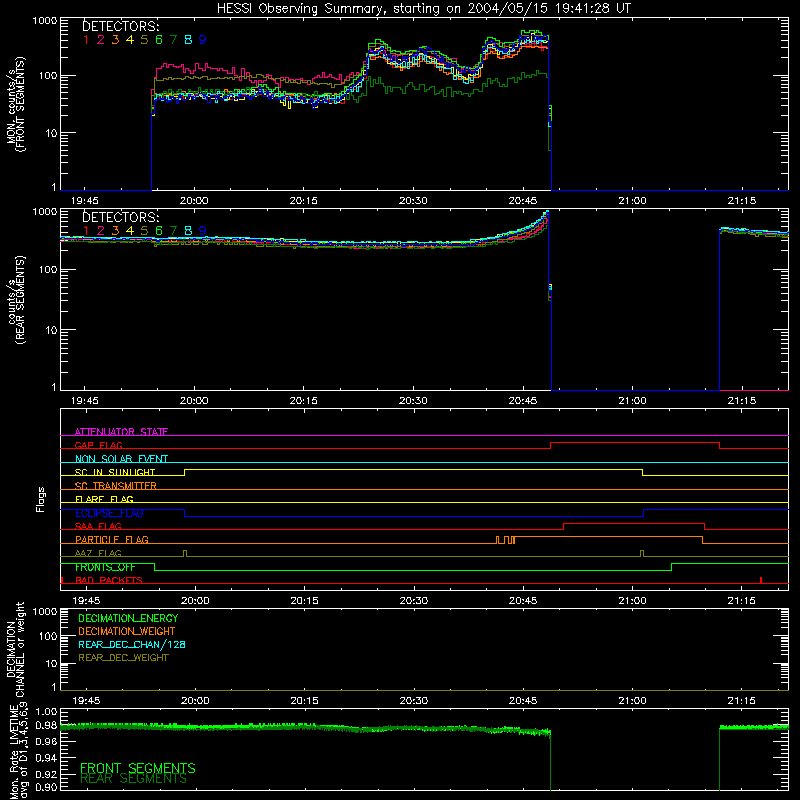Click the 'Mon. Rate LIVETIME' axis title
This screenshot has width=800, height=800.
click(x=15, y=752)
